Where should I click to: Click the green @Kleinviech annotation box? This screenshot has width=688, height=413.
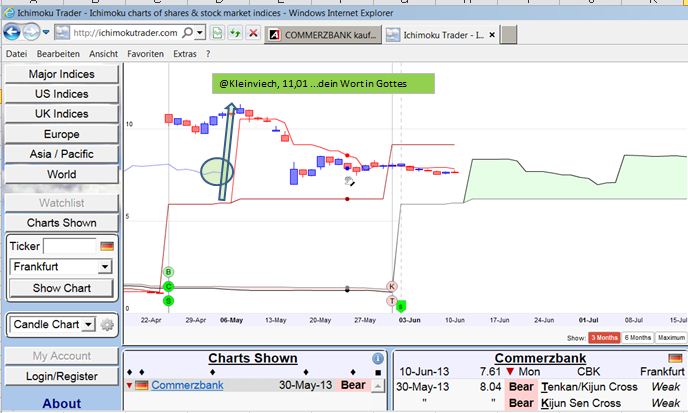(323, 83)
